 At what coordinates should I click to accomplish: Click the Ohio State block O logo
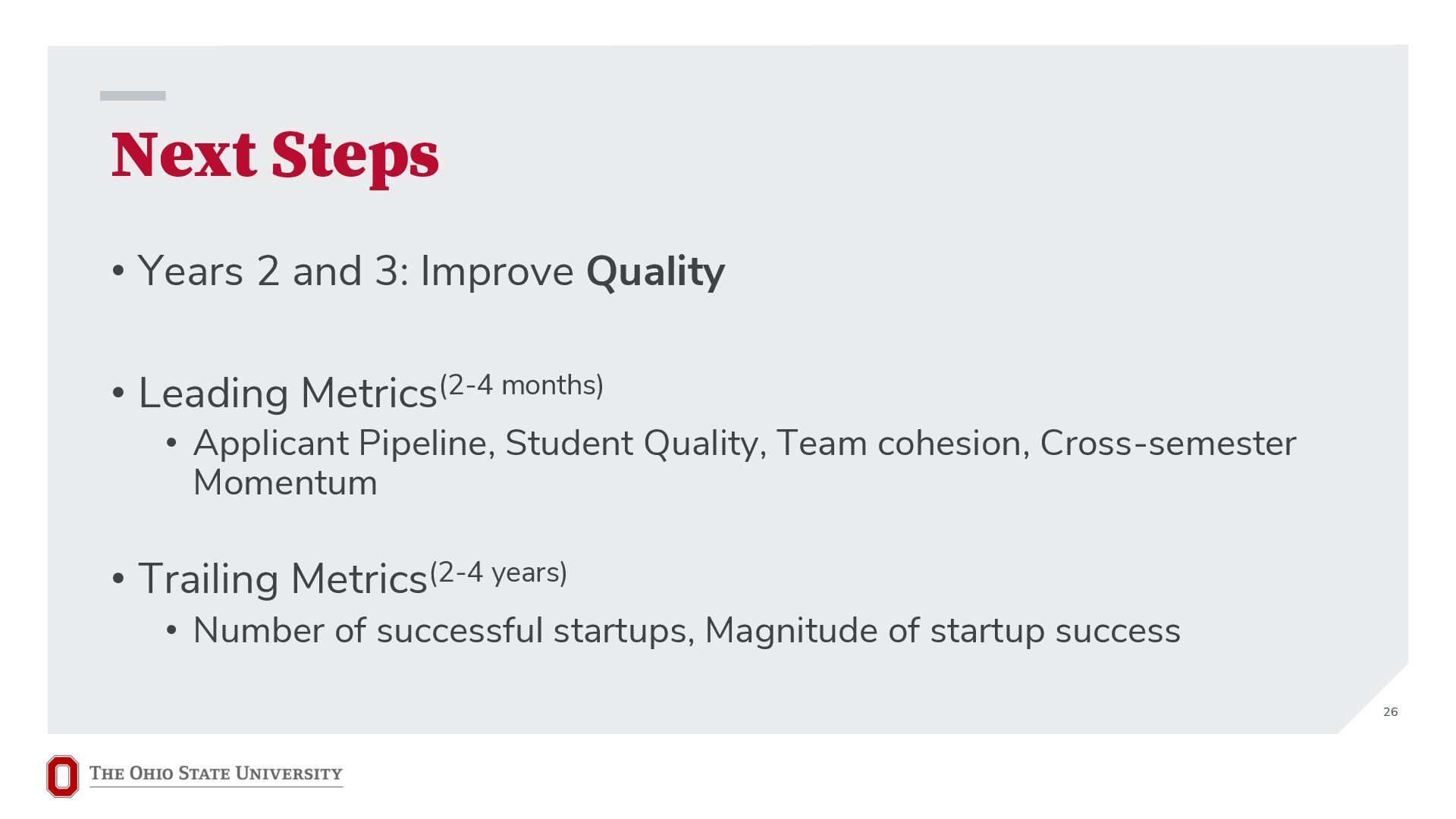(x=62, y=777)
